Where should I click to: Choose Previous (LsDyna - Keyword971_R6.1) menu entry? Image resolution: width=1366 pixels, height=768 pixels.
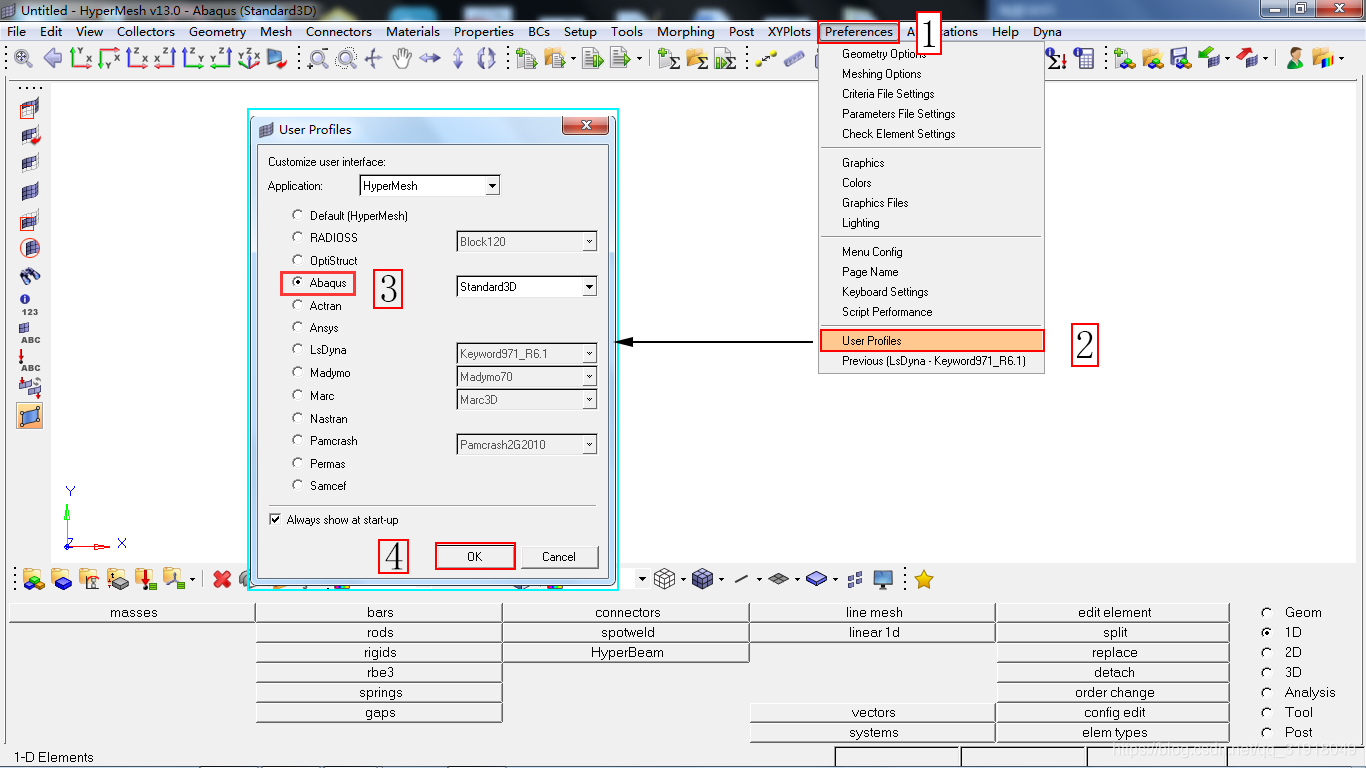coord(933,361)
